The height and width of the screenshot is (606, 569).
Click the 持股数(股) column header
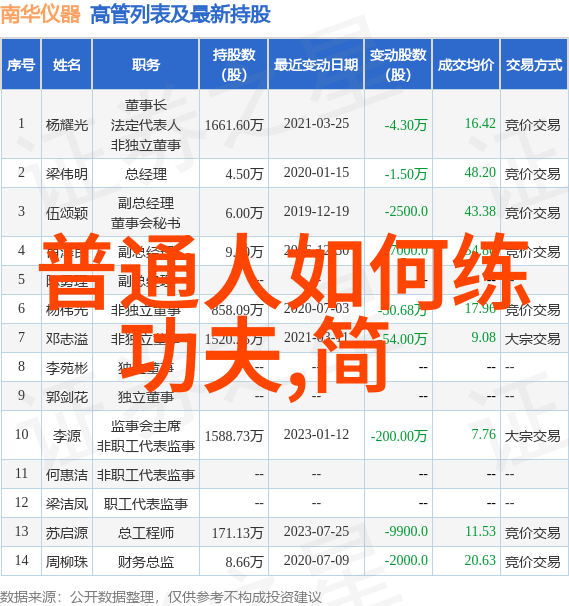(234, 65)
